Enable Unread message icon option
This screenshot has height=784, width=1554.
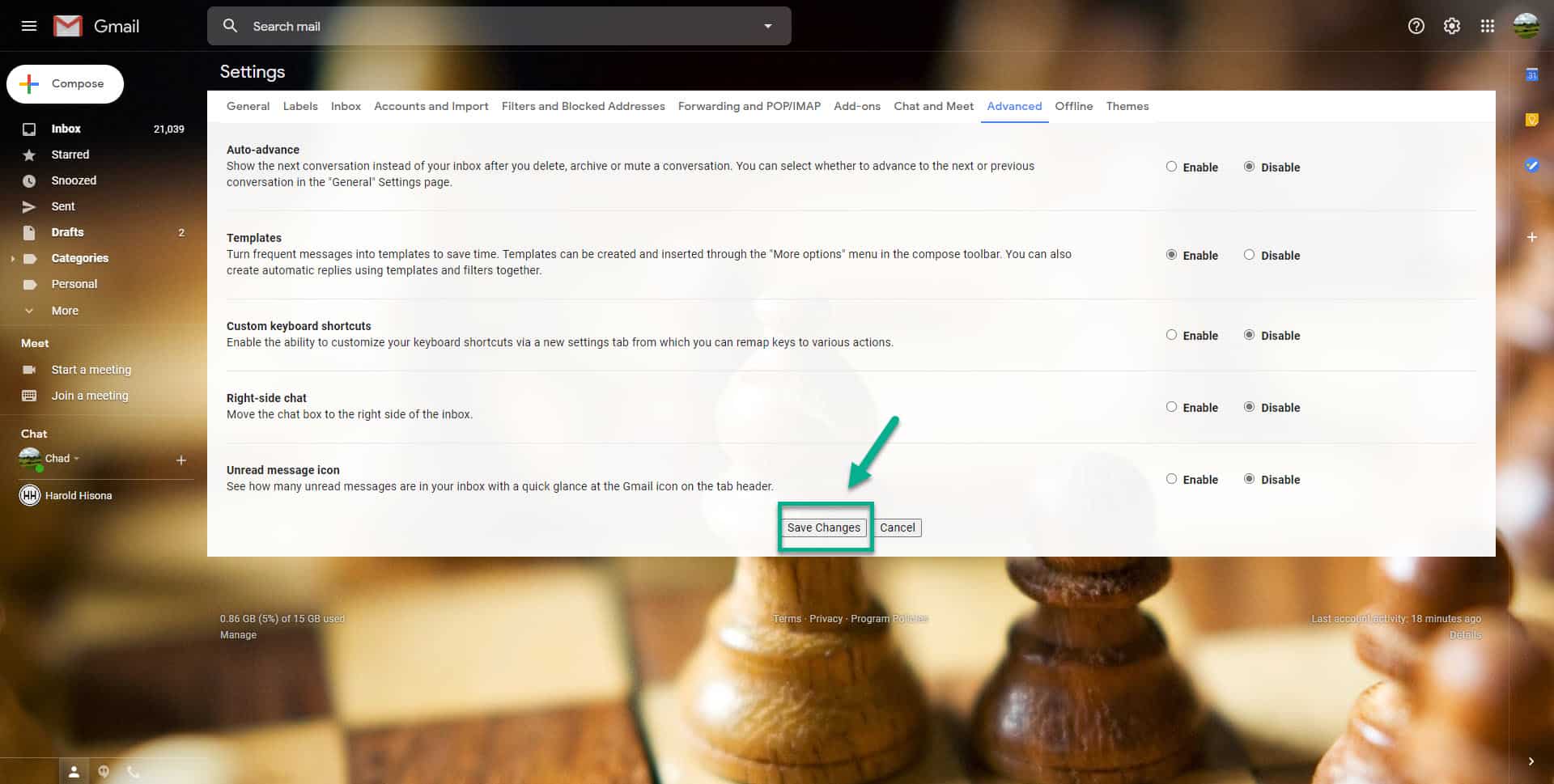[1171, 479]
